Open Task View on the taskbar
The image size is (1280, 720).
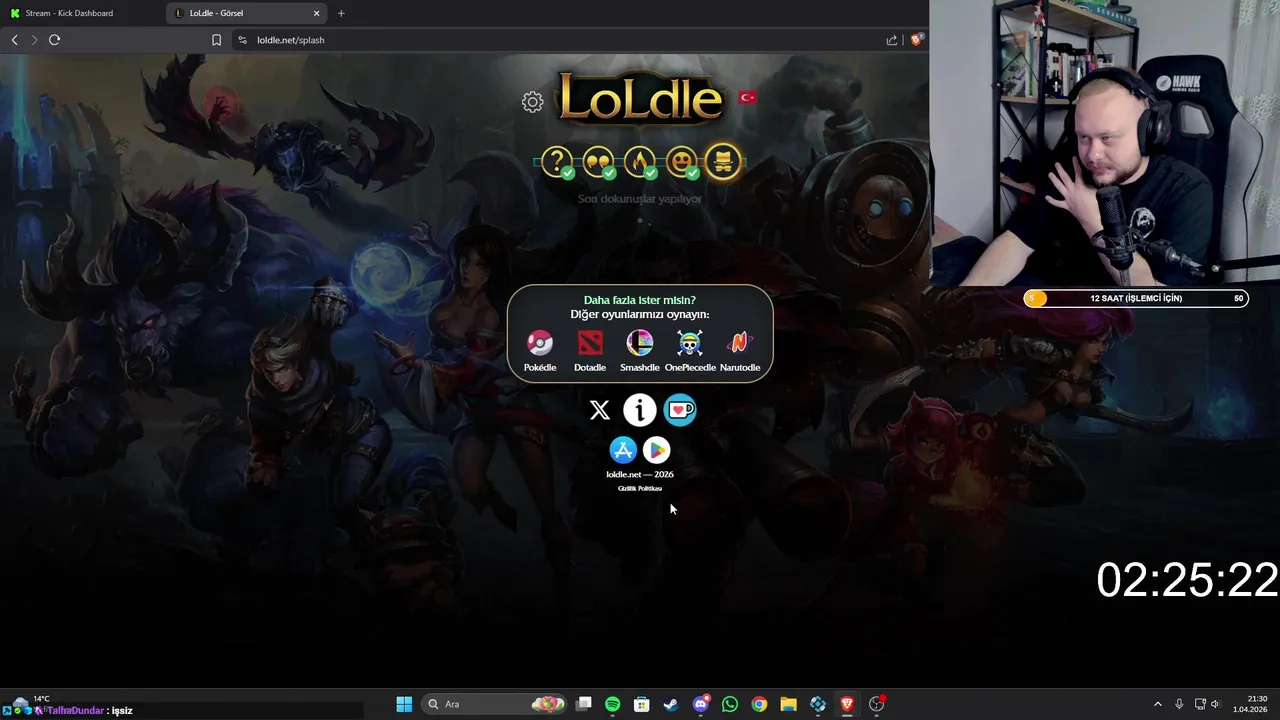[584, 704]
